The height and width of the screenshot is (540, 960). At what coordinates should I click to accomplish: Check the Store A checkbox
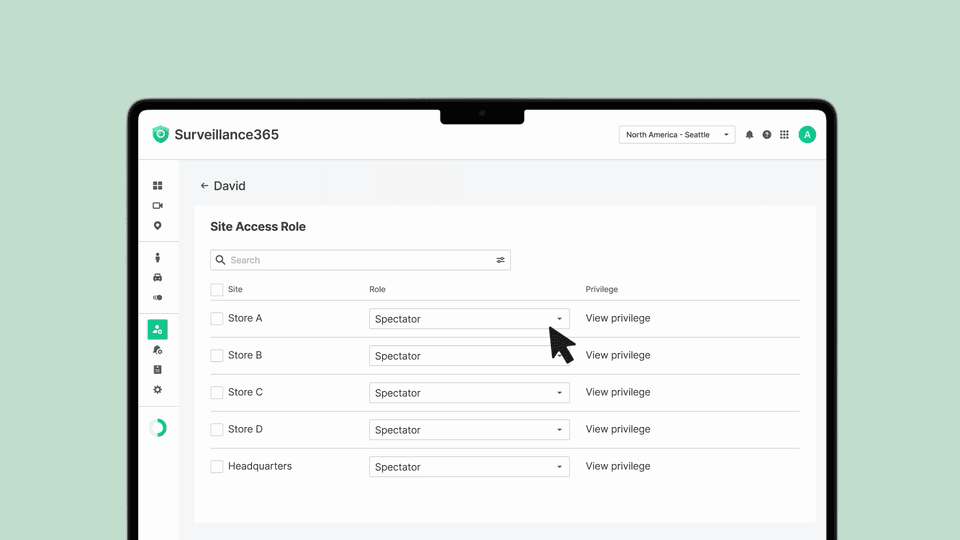click(217, 318)
